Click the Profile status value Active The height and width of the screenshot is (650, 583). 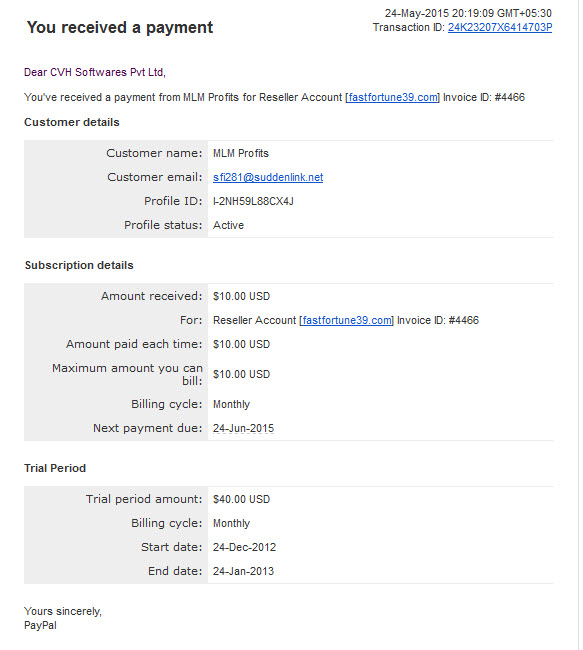(228, 225)
